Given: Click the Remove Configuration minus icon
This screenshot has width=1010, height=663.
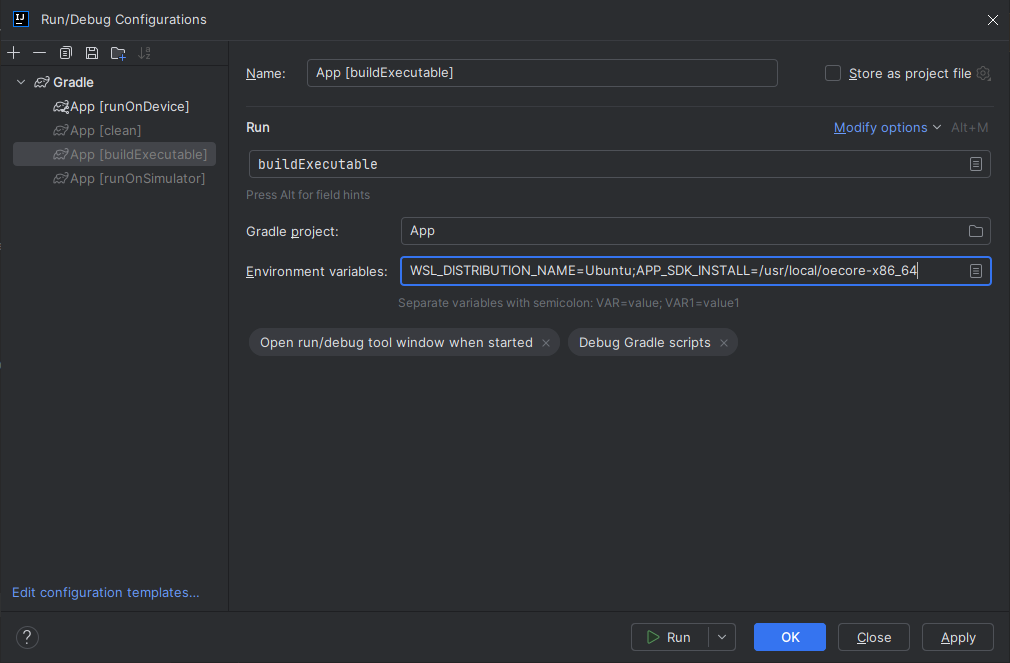Looking at the screenshot, I should tap(39, 52).
